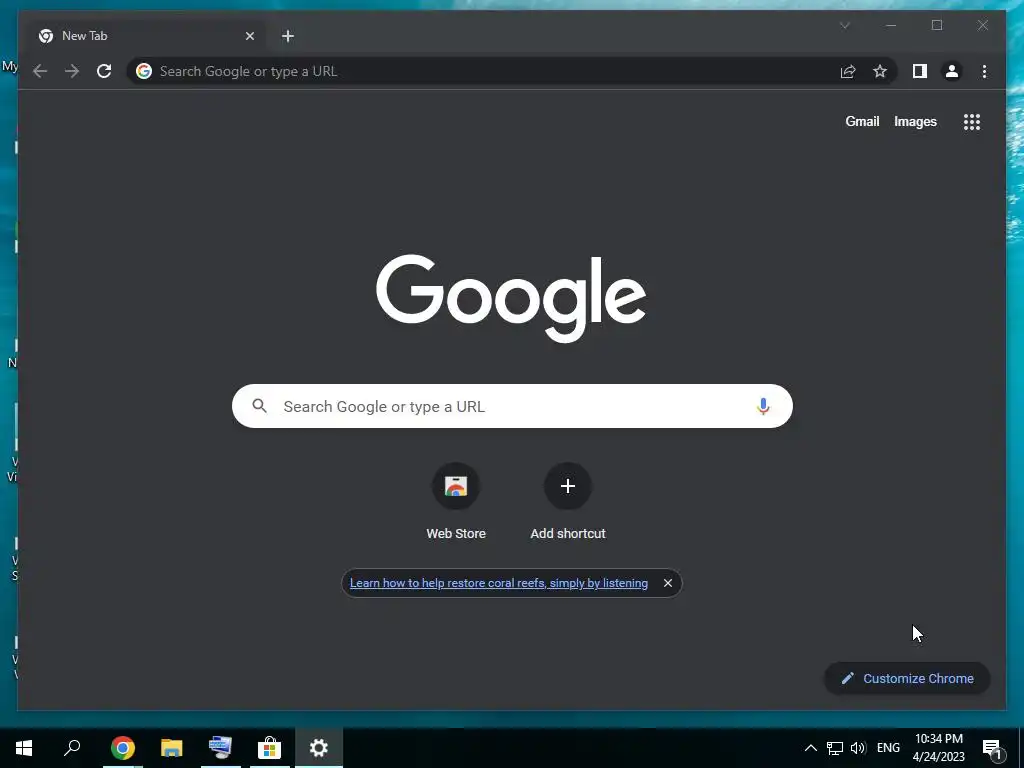
Task: Click the Customize Chrome button
Action: coord(908,679)
